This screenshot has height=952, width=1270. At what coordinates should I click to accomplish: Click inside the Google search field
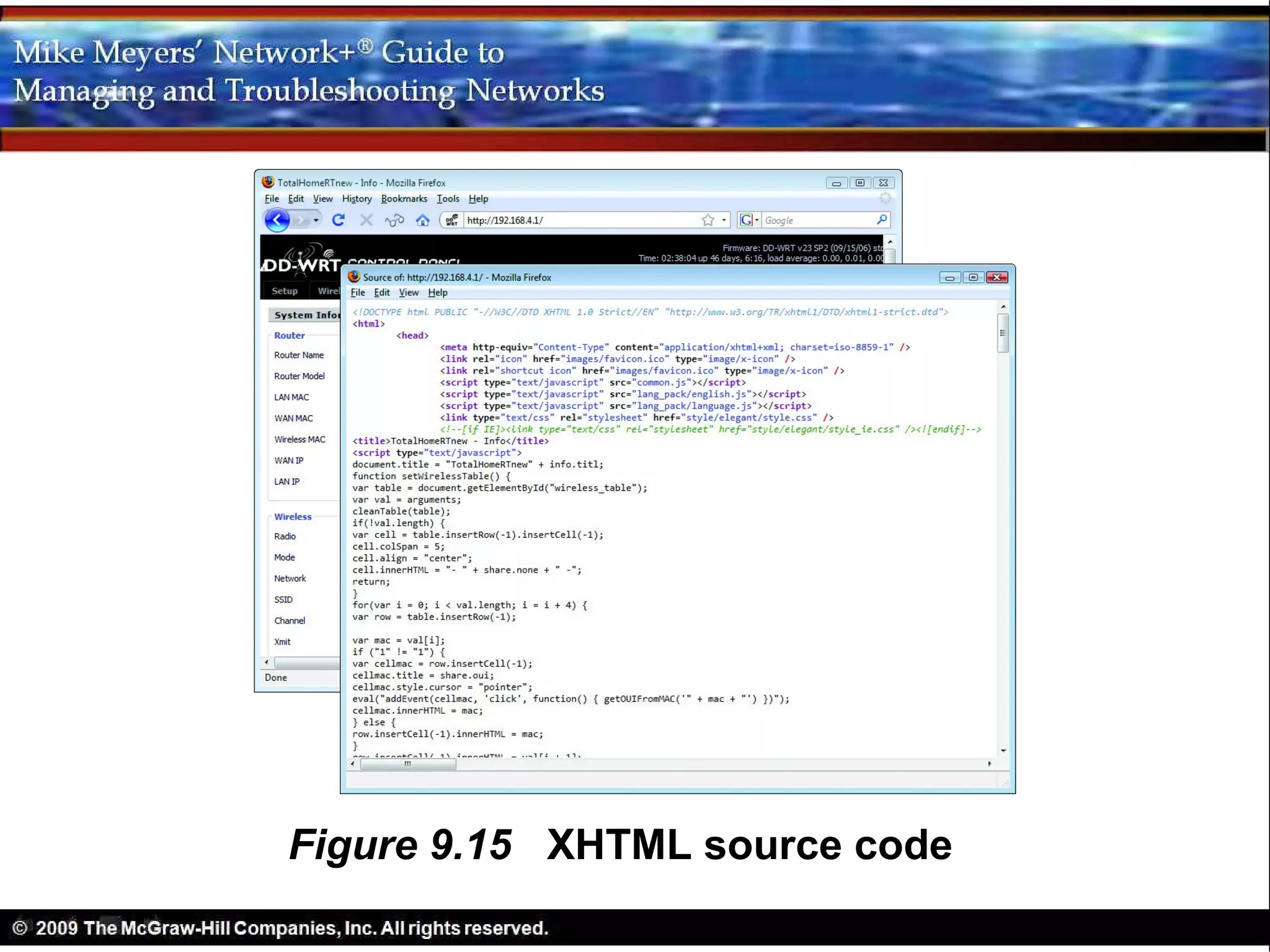[817, 220]
